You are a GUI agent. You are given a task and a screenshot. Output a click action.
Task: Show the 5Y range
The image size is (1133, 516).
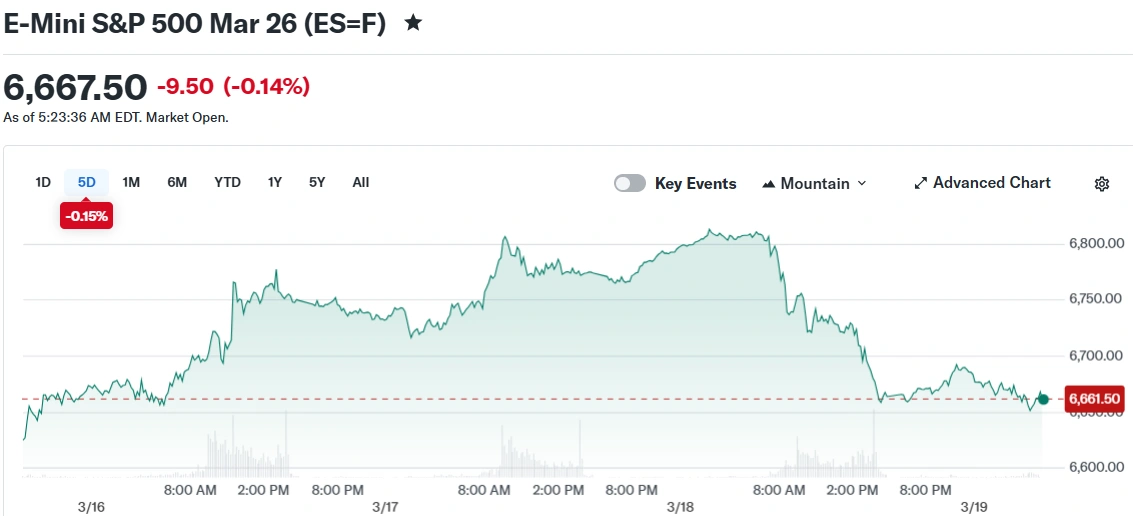click(x=317, y=182)
